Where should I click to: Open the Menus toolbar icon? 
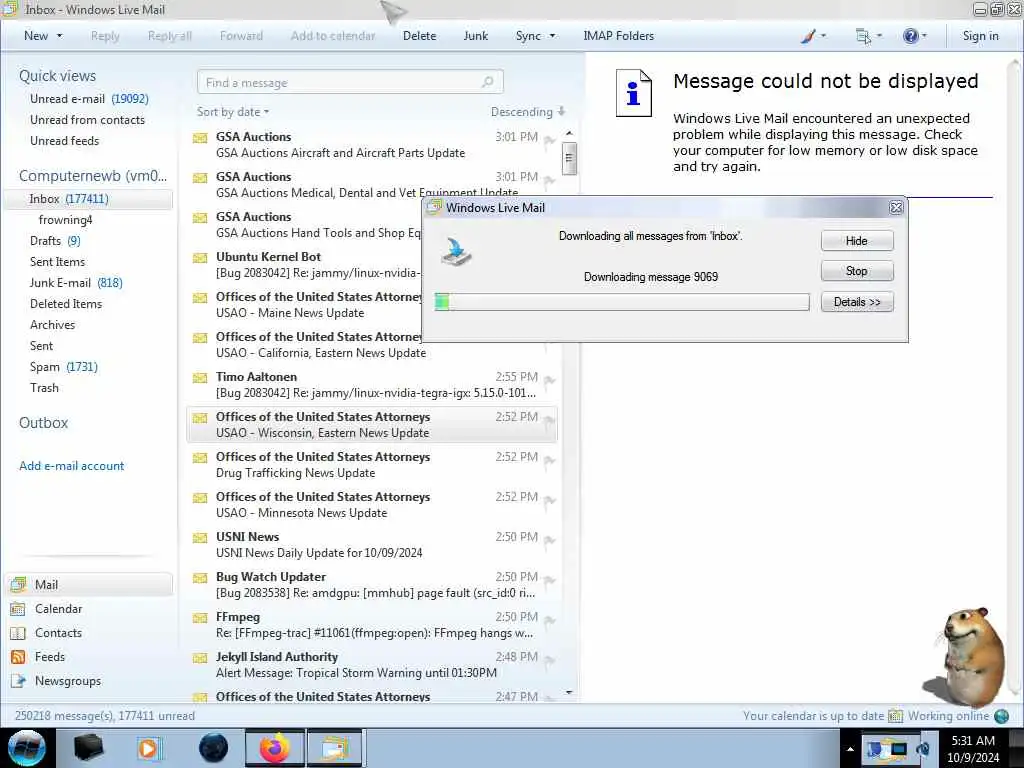point(863,36)
